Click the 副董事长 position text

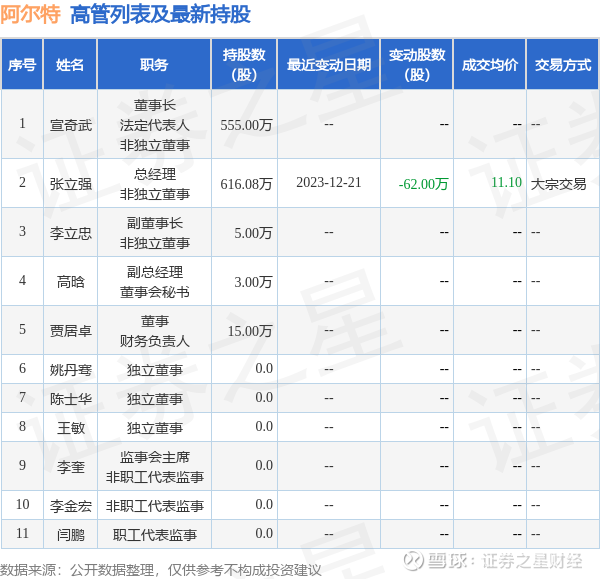pos(155,223)
